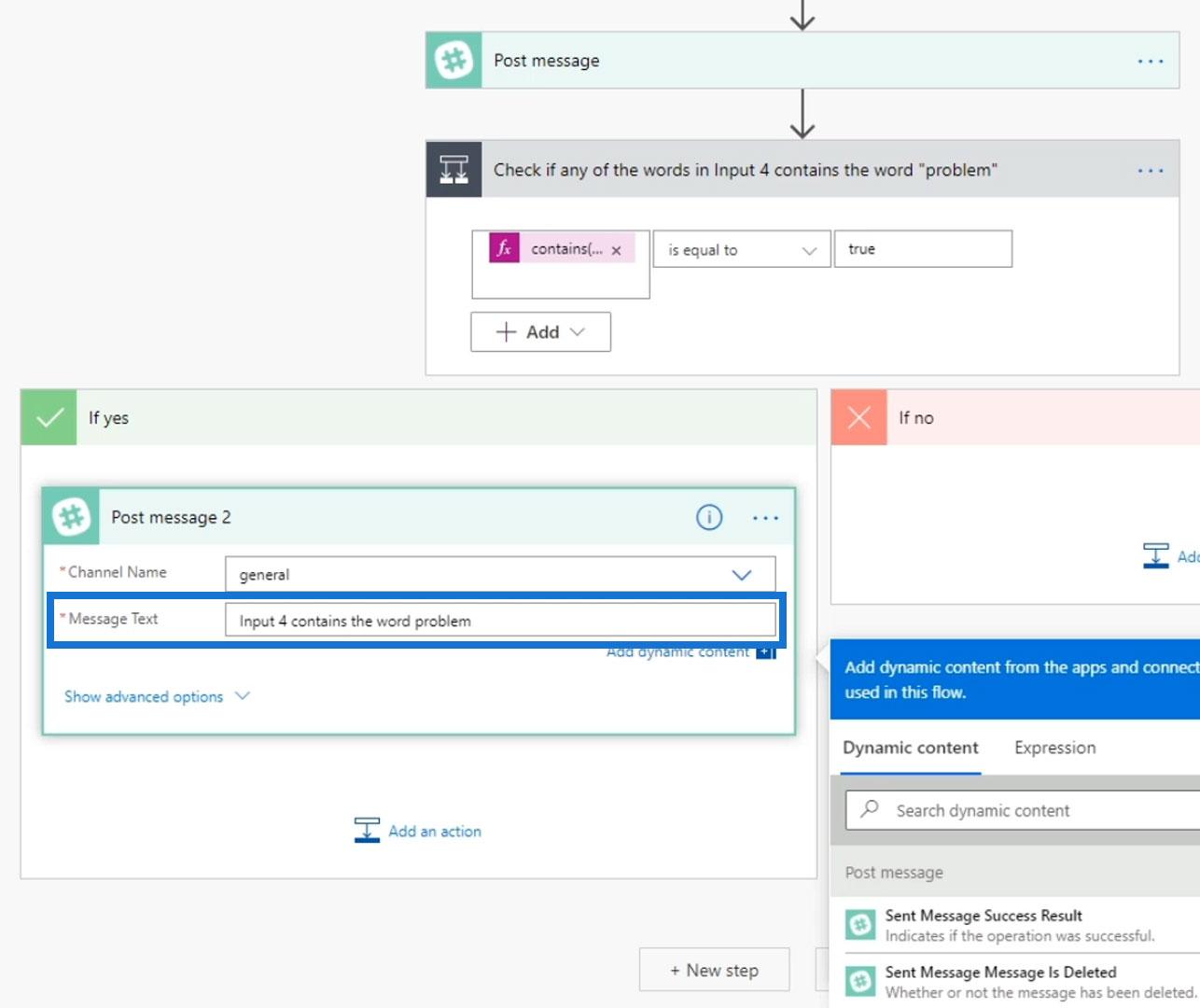This screenshot has height=1008, width=1200.
Task: Click the Slack icon on Post message 2
Action: (71, 516)
